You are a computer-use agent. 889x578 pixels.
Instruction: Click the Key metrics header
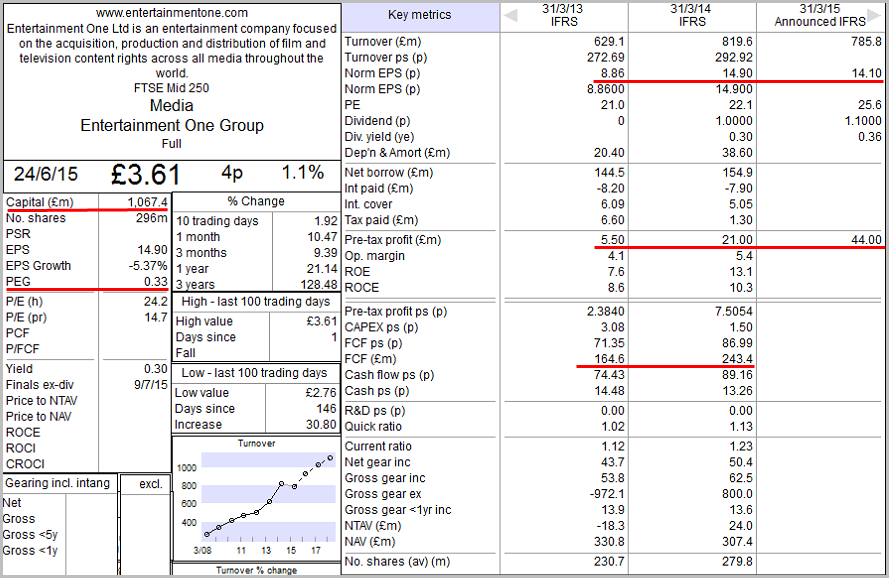[419, 15]
